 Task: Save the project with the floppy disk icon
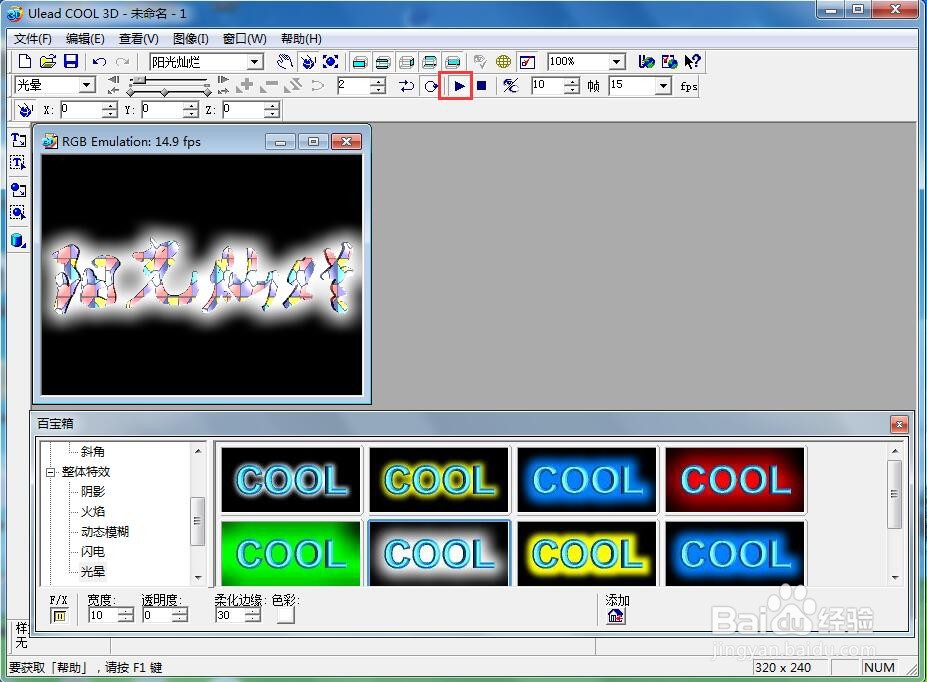point(71,61)
